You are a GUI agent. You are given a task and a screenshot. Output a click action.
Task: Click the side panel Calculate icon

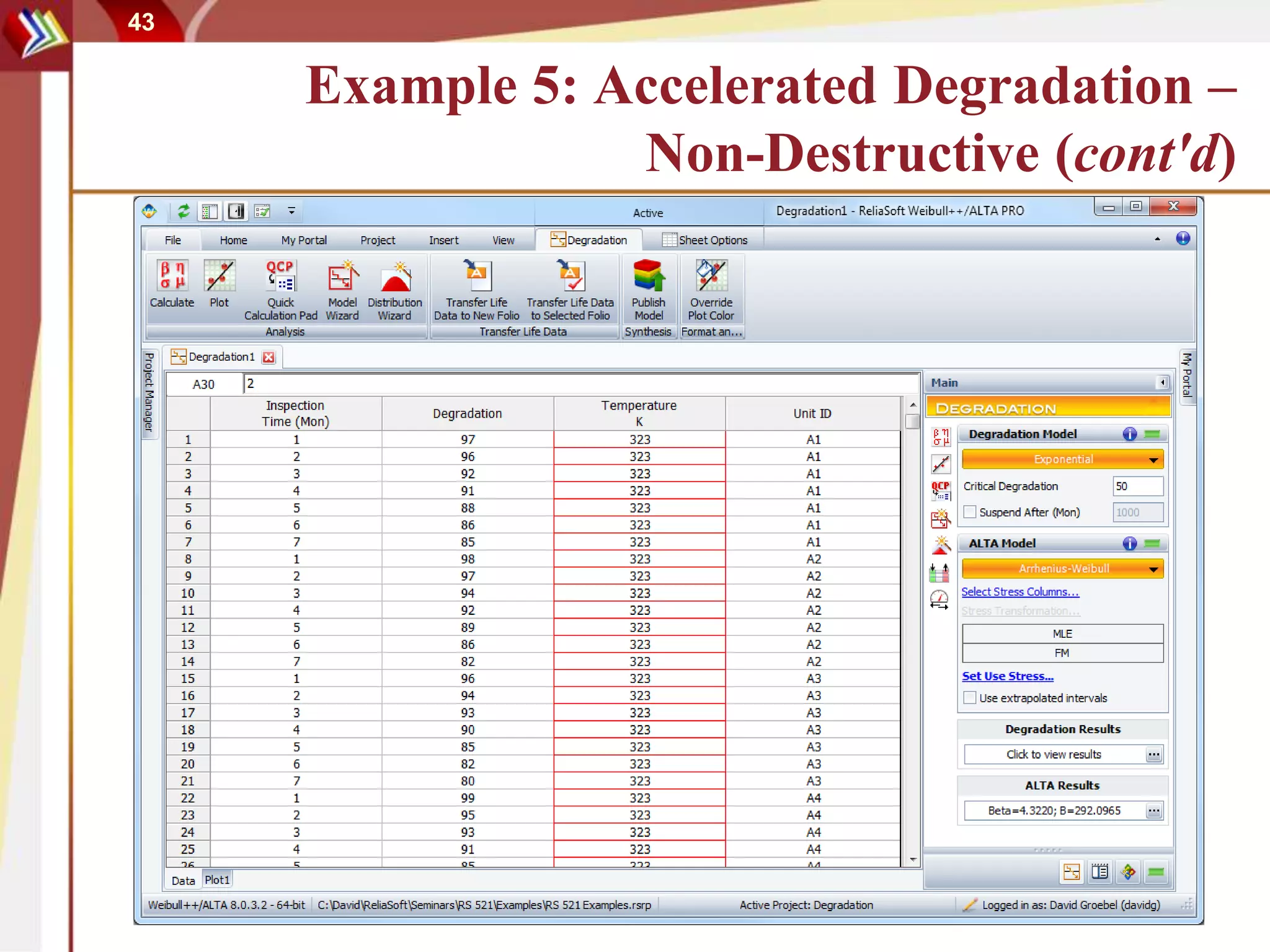click(941, 437)
